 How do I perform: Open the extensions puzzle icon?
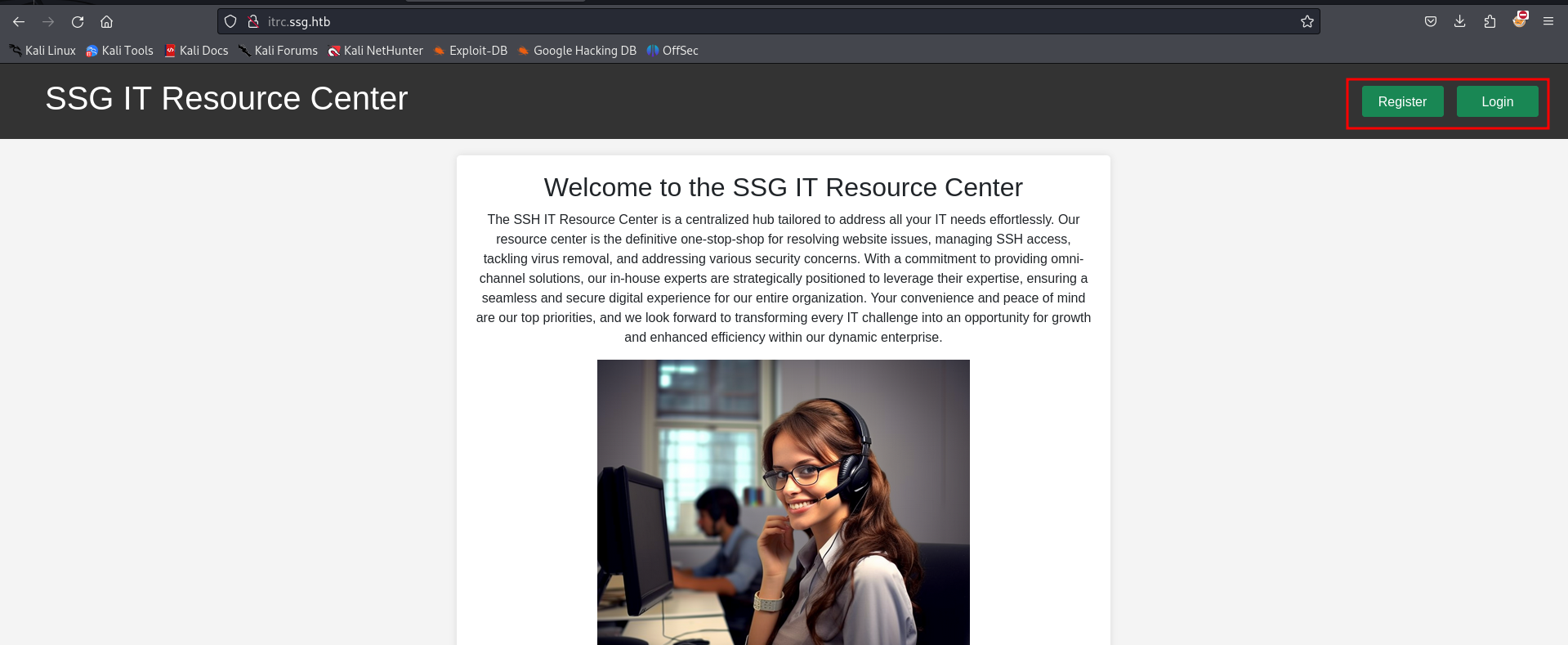pyautogui.click(x=1490, y=22)
